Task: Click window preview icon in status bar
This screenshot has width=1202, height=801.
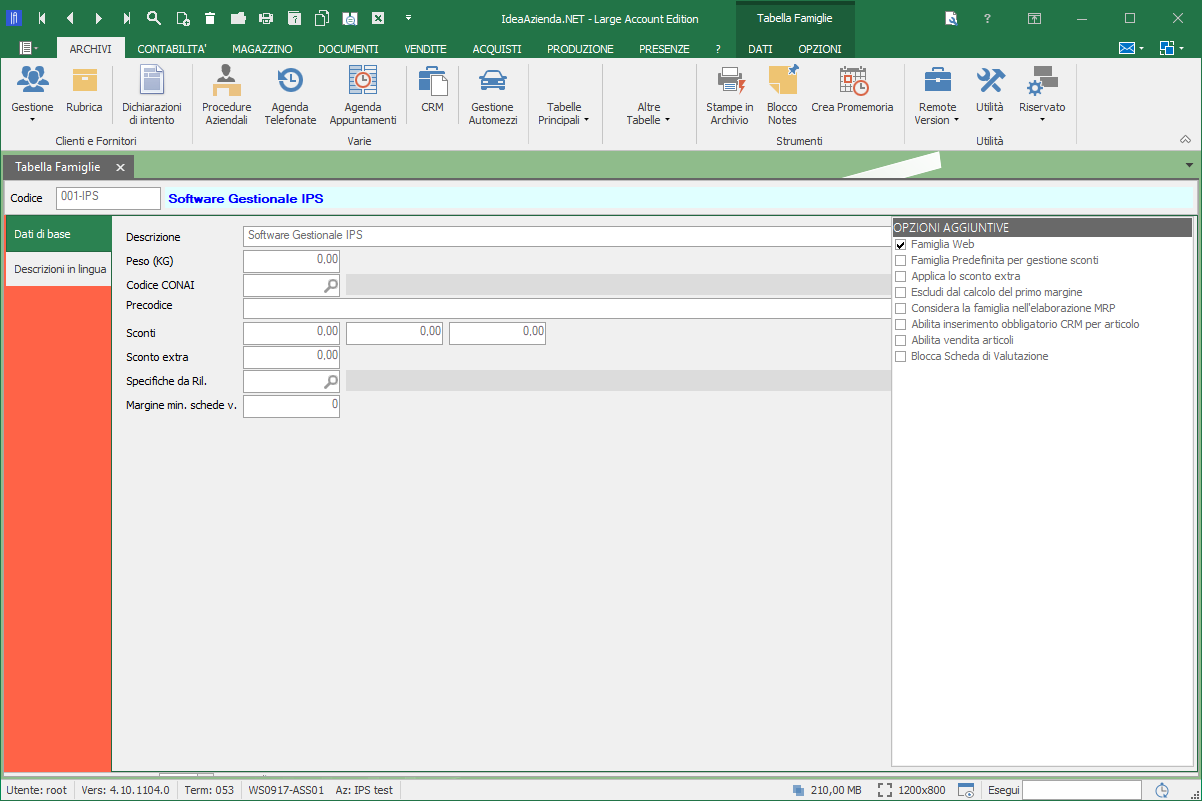Action: tap(966, 790)
